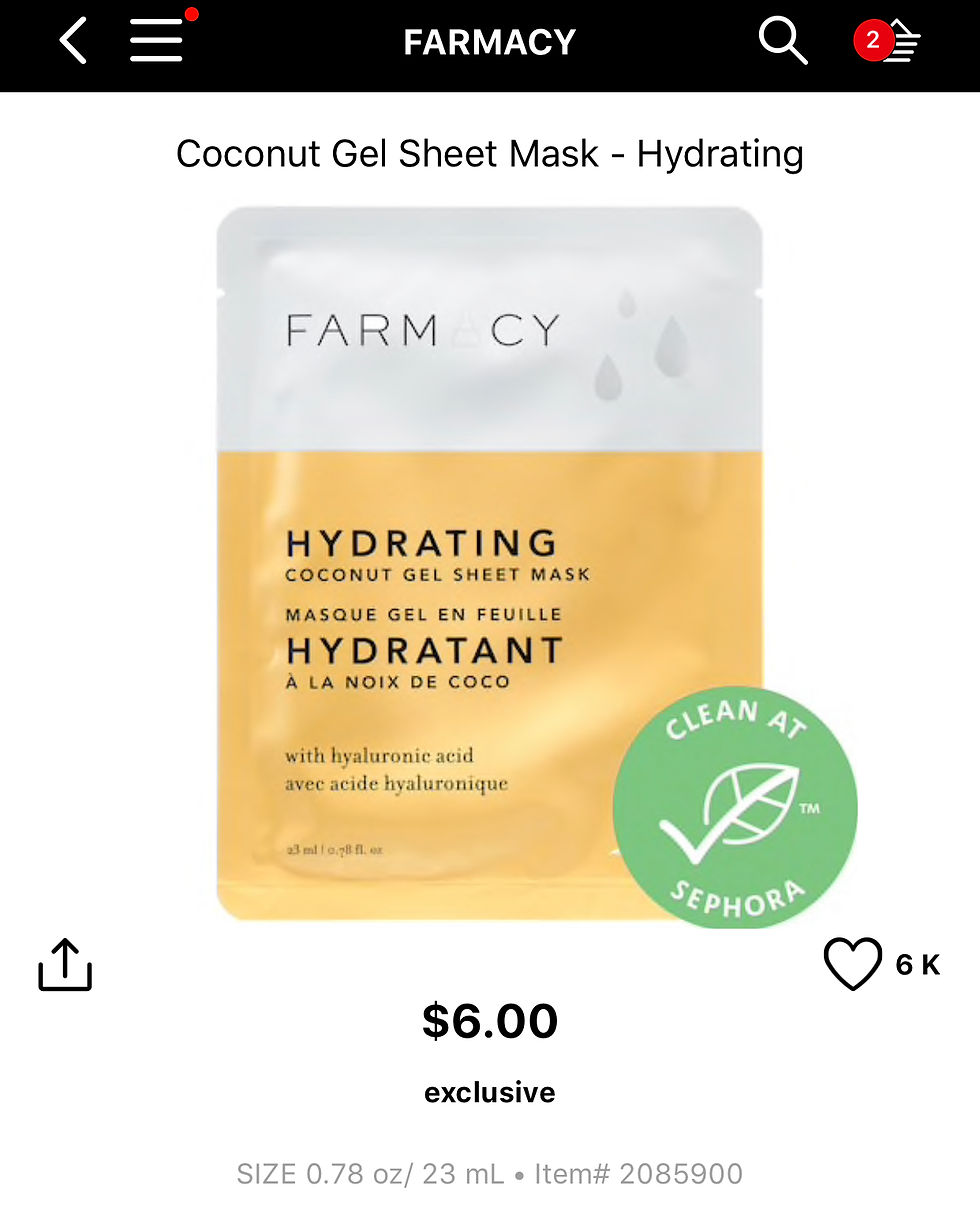Screen dimensions: 980x1223
Task: Share this product via share icon
Action: 65,965
